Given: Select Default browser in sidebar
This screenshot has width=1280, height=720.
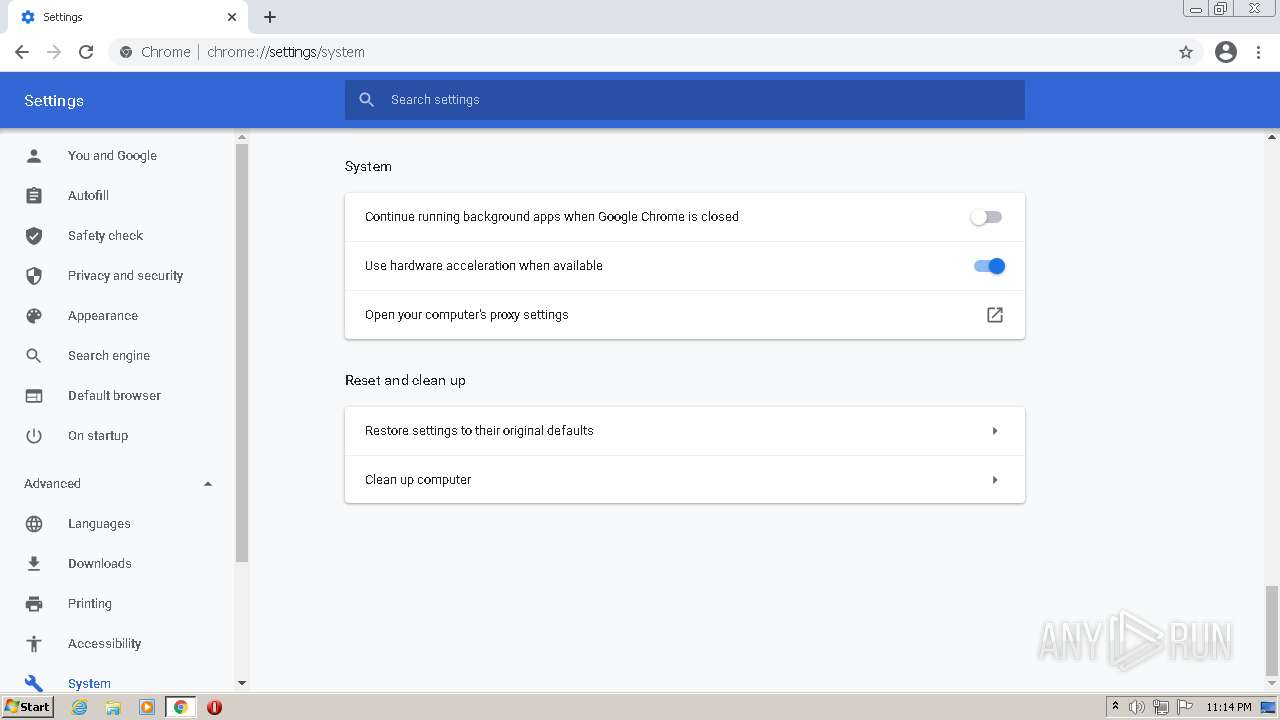Looking at the screenshot, I should 114,396.
